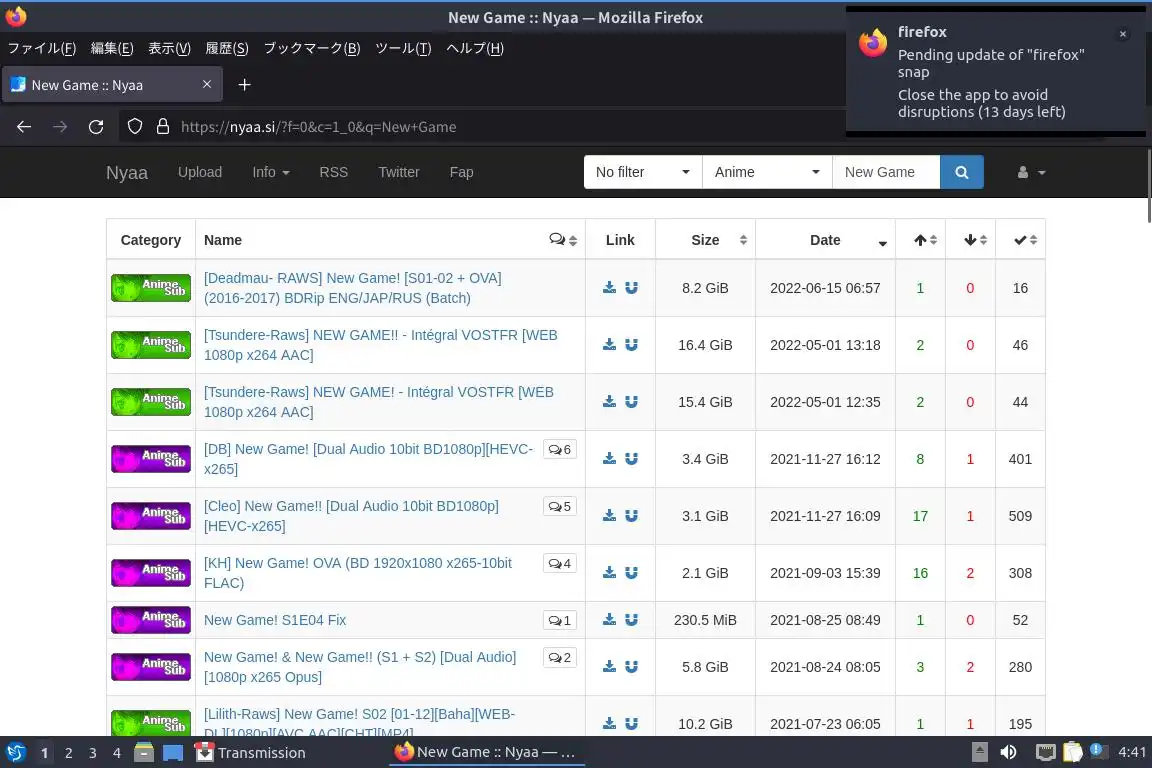The height and width of the screenshot is (768, 1152).
Task: Open the ブックマーク(B) menu
Action: (x=312, y=49)
